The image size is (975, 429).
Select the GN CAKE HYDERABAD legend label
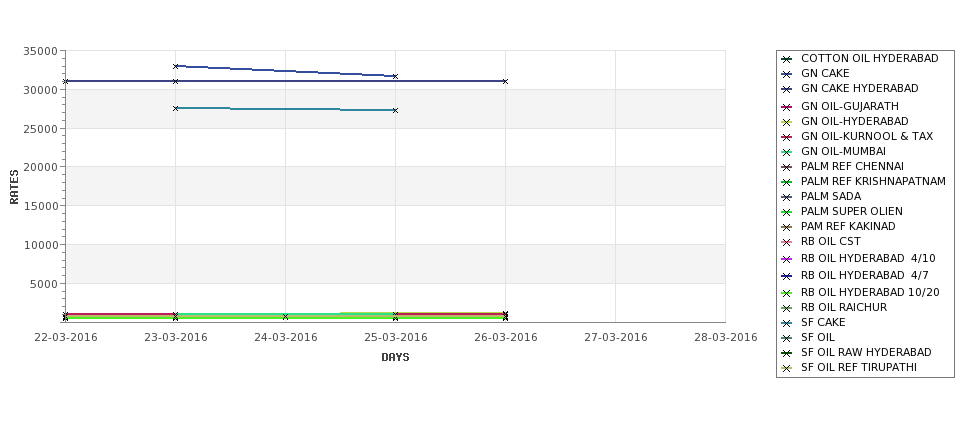click(x=851, y=88)
